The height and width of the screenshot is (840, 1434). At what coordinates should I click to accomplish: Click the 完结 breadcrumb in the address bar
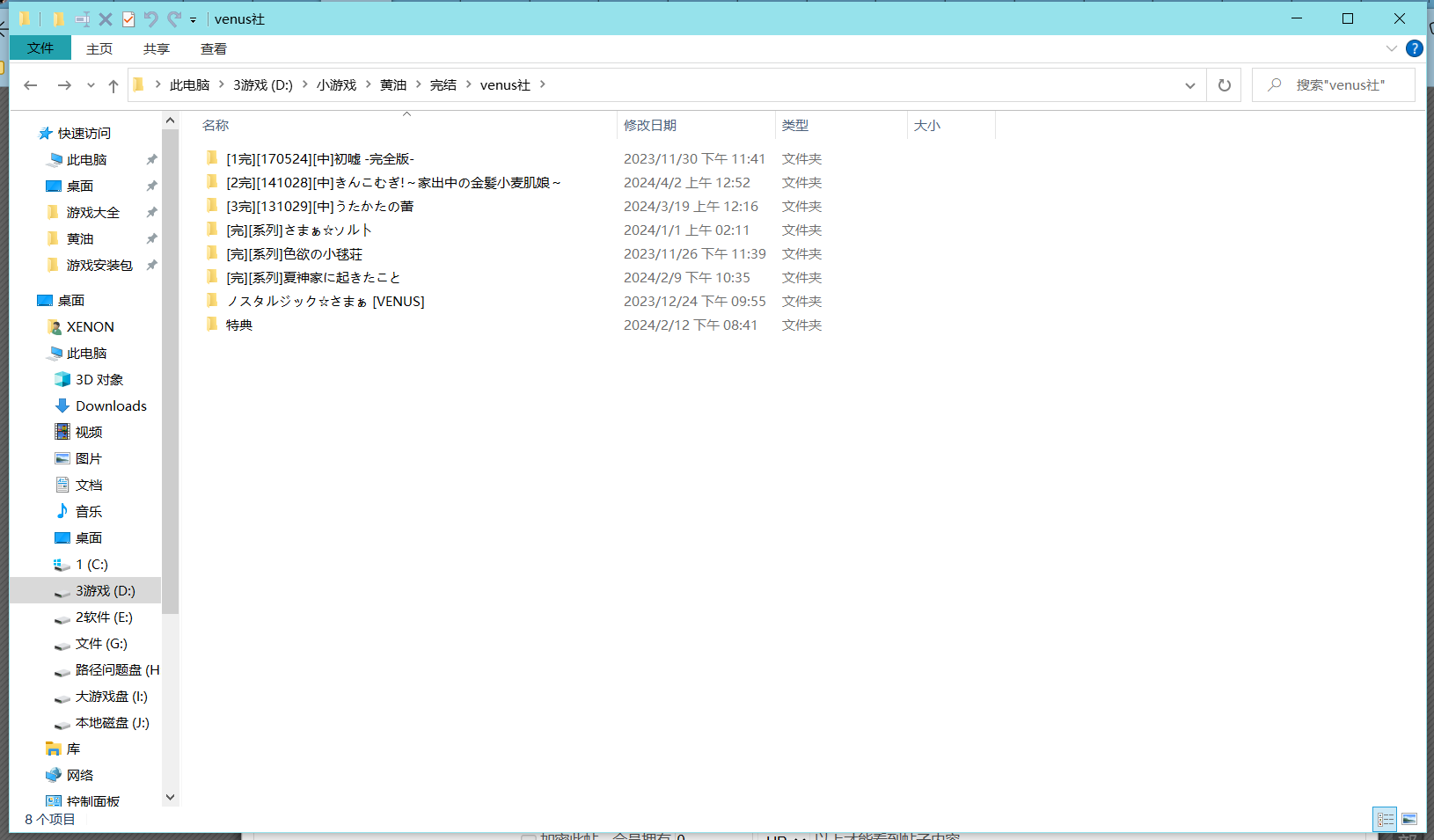[443, 84]
